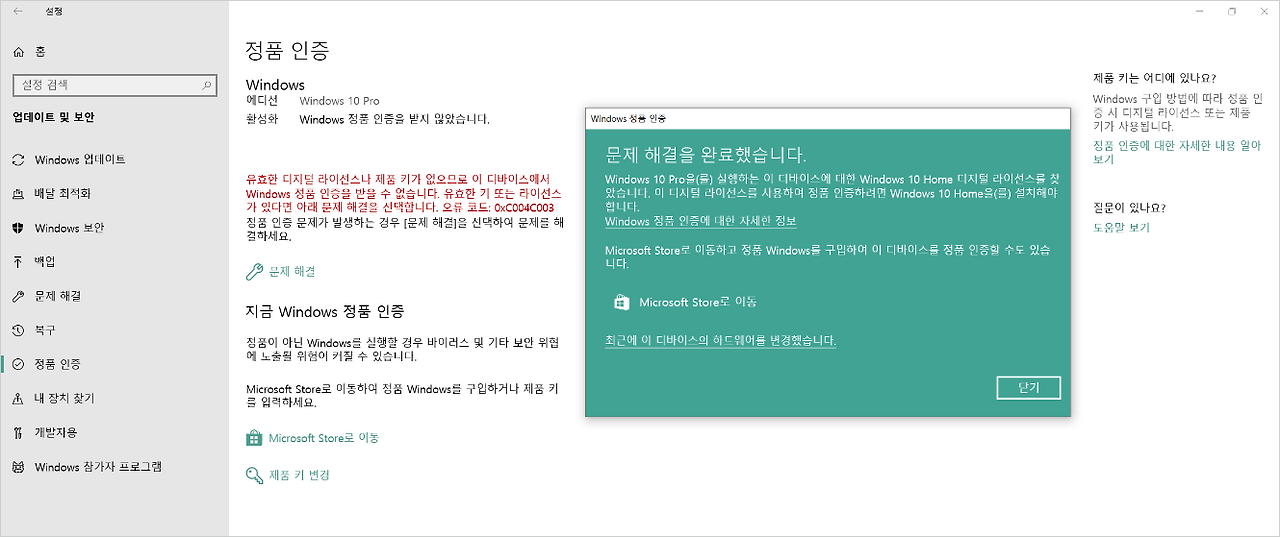Click the Windows 참가자 프로그램 icon

[x=18, y=467]
